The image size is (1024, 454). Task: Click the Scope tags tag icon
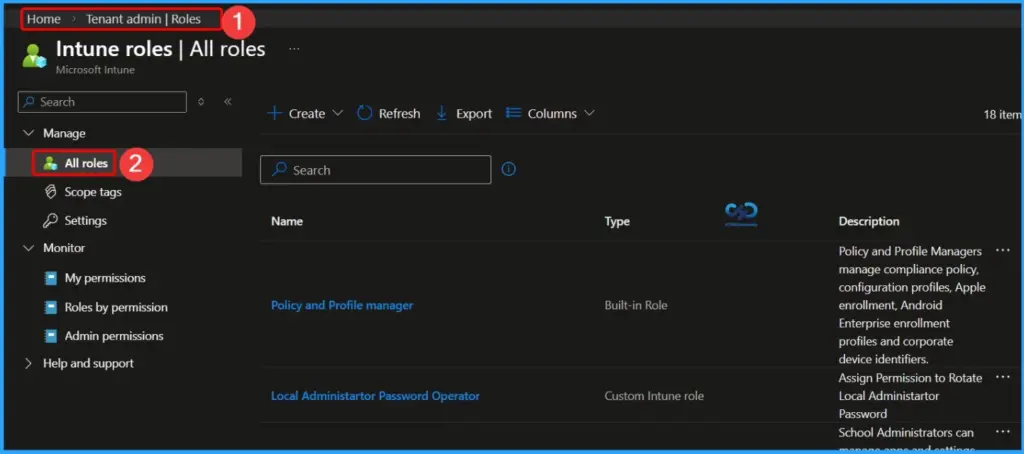pos(50,192)
